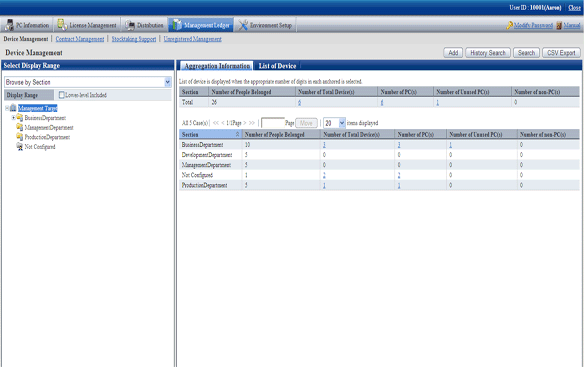Click the Move page button
The image size is (584, 367).
[306, 123]
